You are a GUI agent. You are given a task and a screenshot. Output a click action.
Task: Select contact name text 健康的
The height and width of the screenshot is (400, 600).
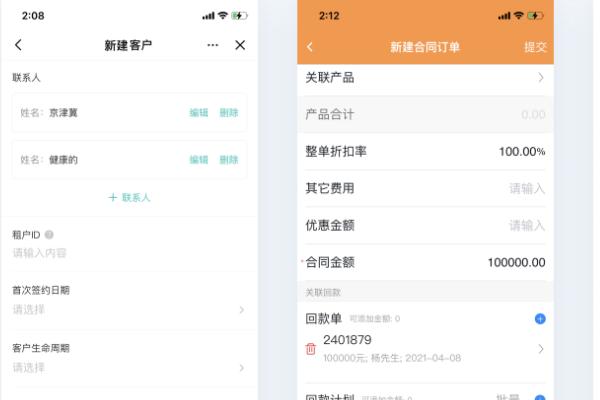tap(64, 160)
